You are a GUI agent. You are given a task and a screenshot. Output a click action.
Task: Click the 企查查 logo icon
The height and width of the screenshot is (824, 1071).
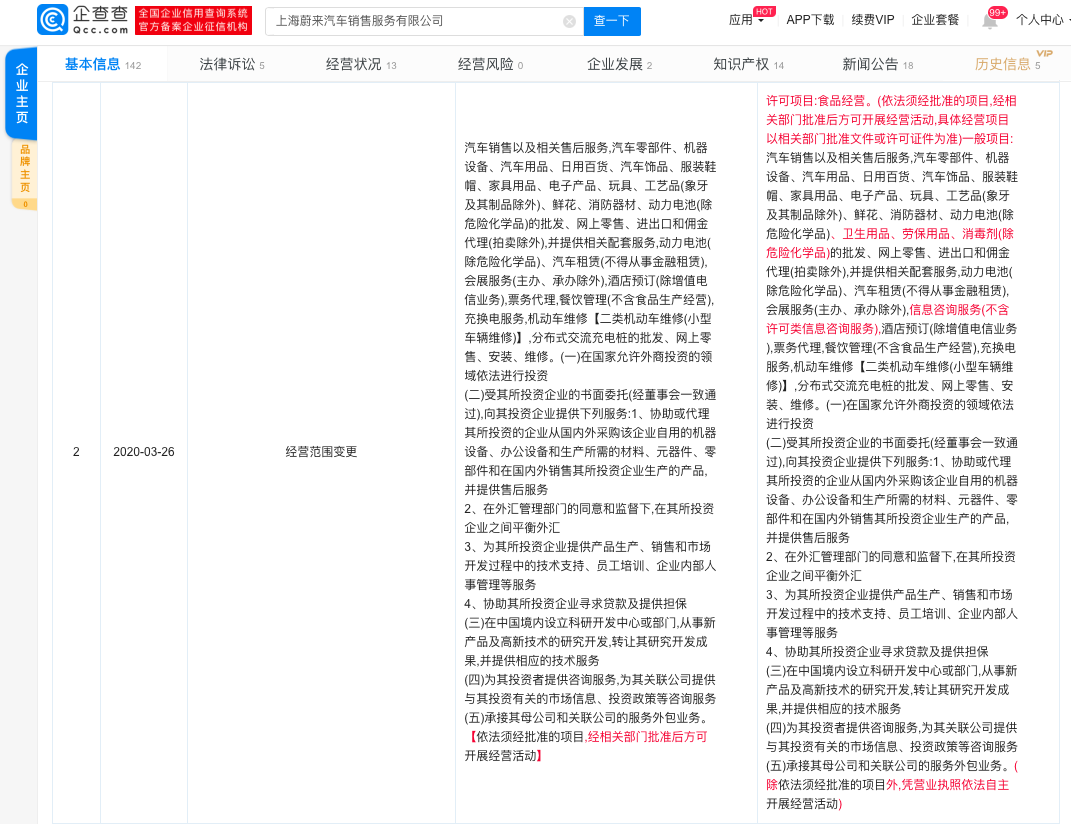point(53,21)
